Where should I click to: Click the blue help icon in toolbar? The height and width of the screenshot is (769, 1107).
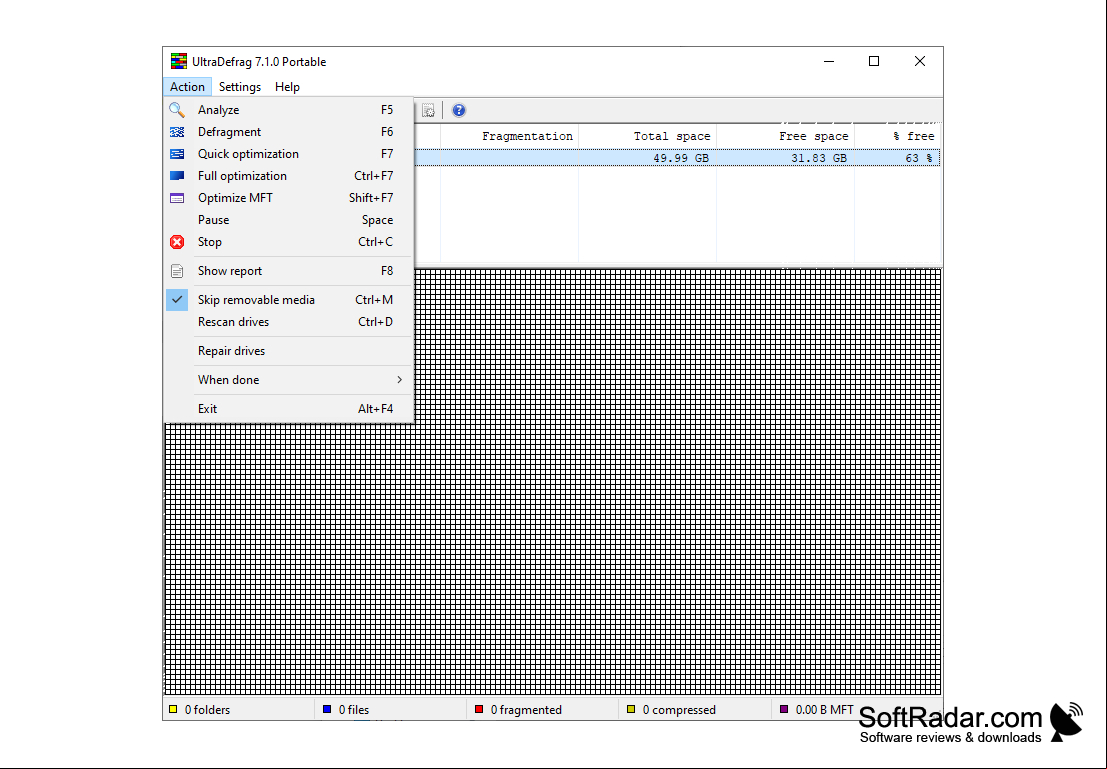(x=459, y=110)
